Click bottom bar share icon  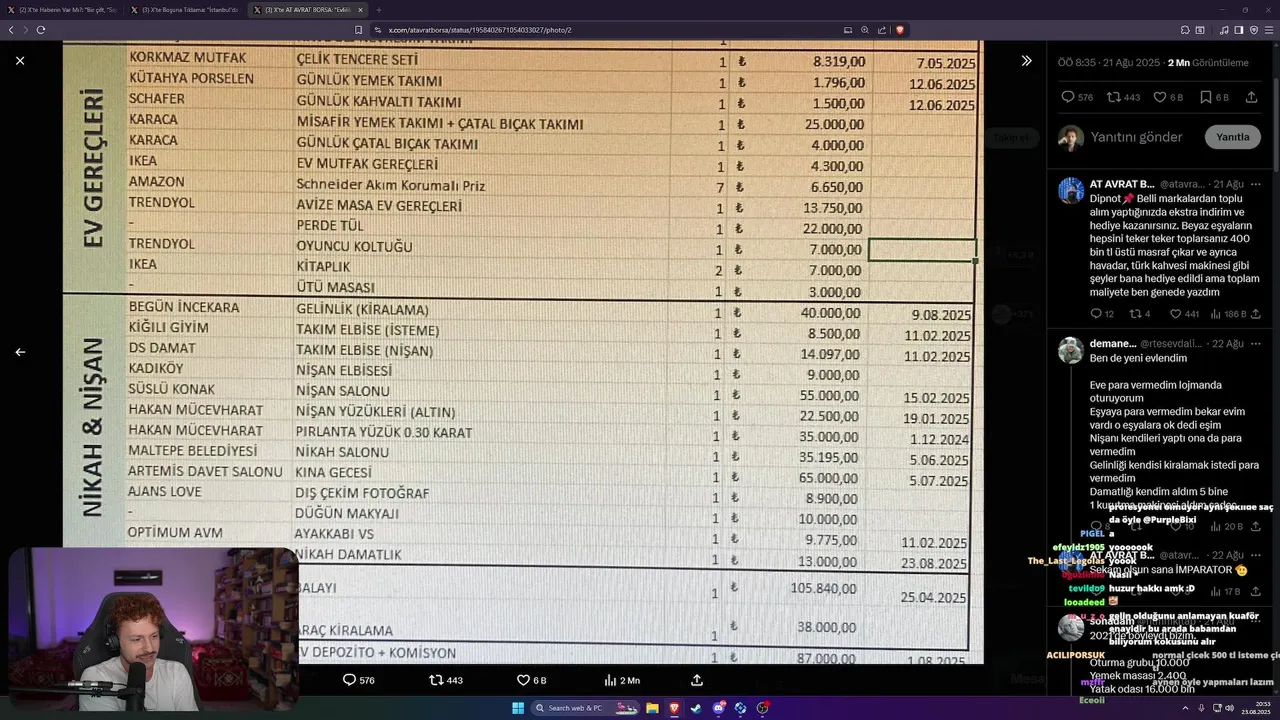pyautogui.click(x=697, y=680)
